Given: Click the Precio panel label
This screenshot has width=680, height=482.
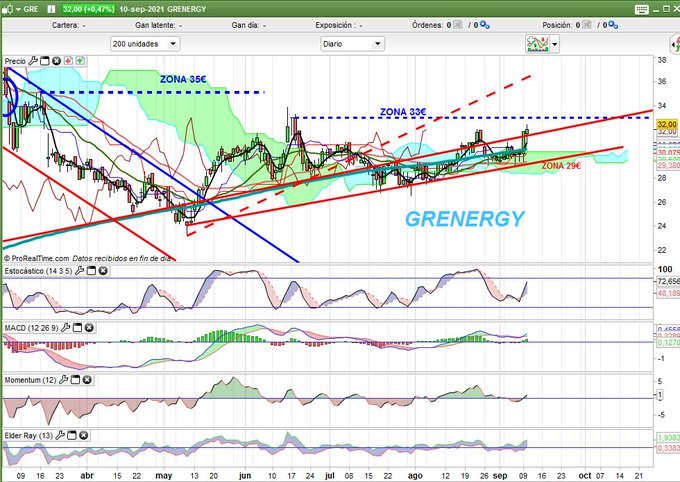Looking at the screenshot, I should 15,61.
